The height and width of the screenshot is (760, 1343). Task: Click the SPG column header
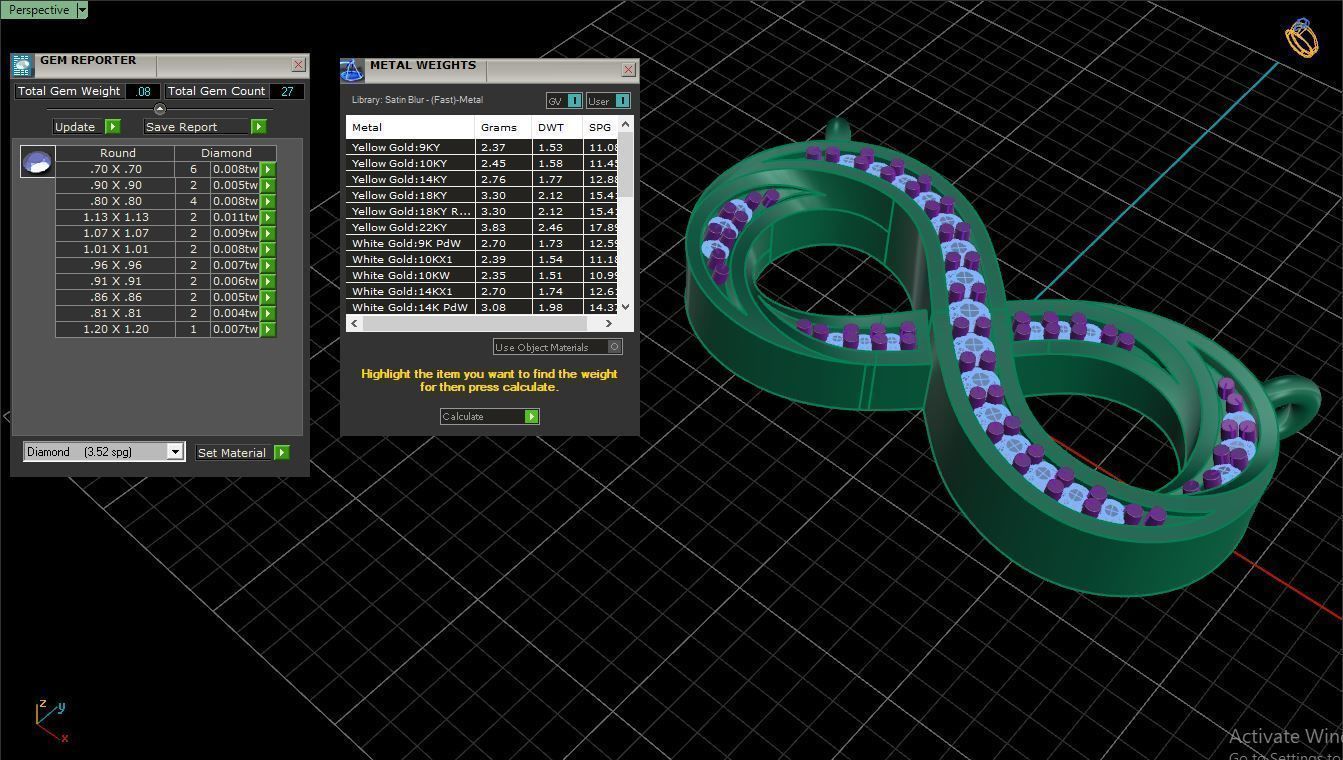tap(601, 127)
